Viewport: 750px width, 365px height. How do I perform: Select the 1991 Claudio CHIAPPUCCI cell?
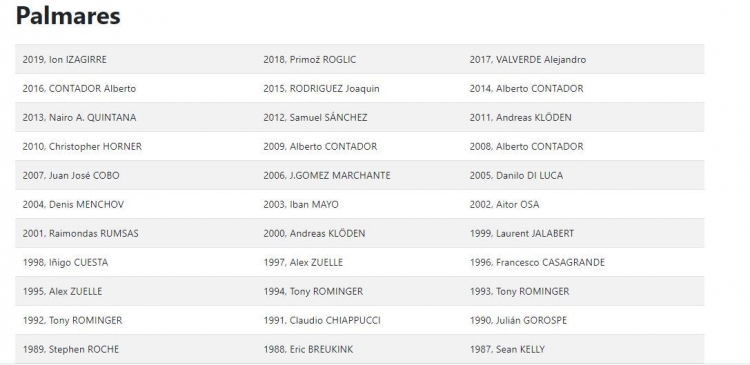click(322, 320)
